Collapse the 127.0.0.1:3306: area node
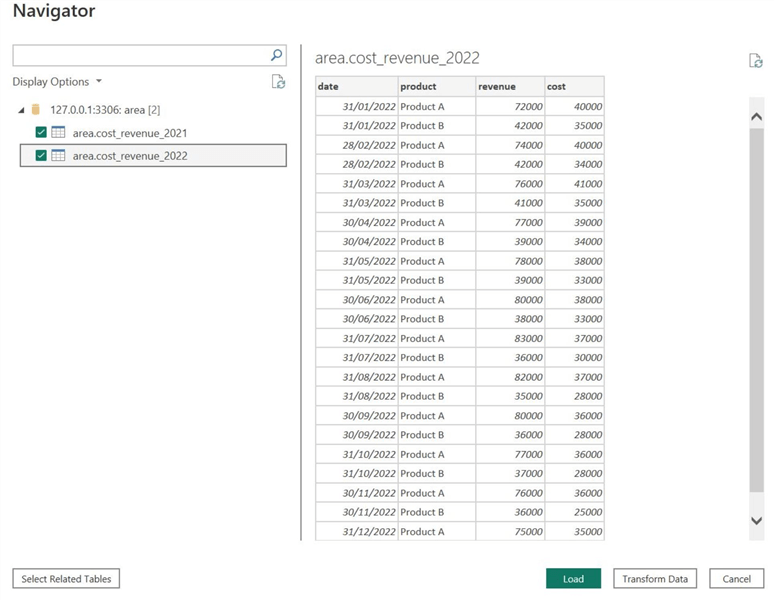 click(x=21, y=110)
